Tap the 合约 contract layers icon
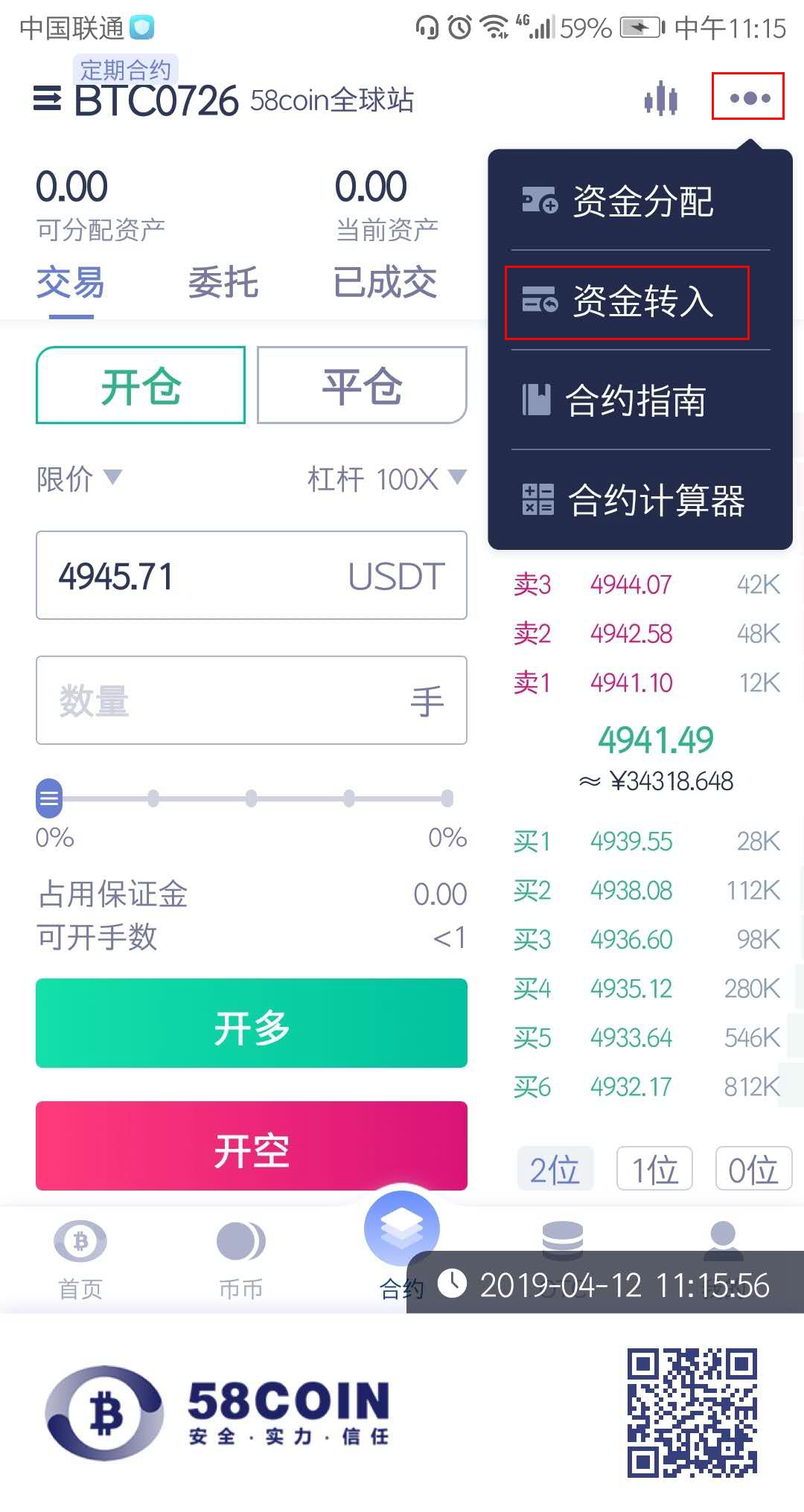The image size is (804, 1512). pos(402,1228)
